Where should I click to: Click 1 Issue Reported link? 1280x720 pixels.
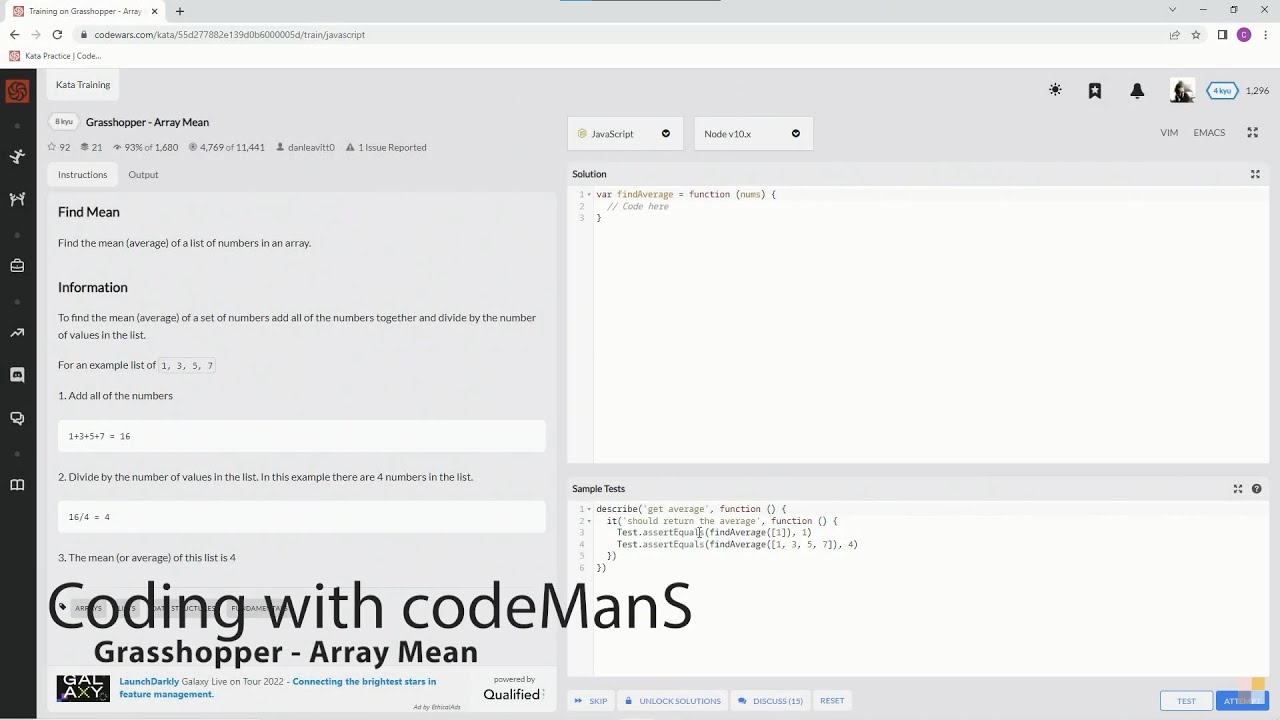386,148
